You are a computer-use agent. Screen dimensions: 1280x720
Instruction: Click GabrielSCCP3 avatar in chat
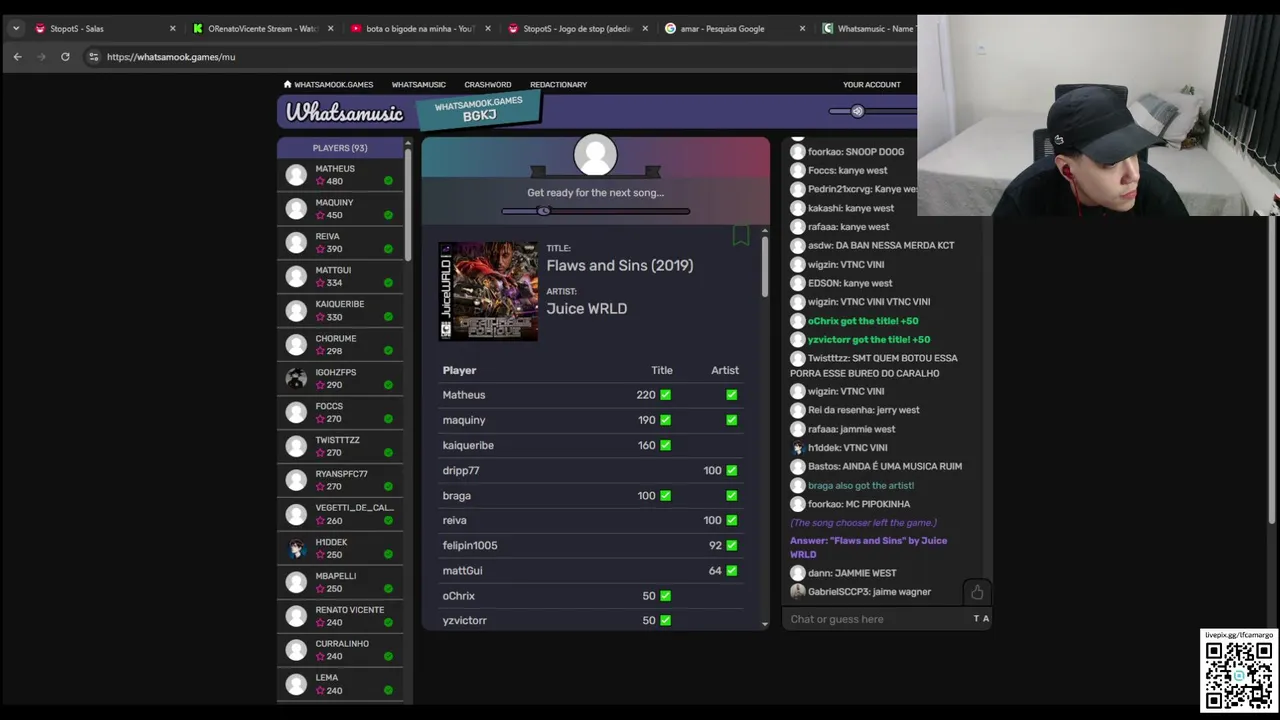(x=797, y=592)
